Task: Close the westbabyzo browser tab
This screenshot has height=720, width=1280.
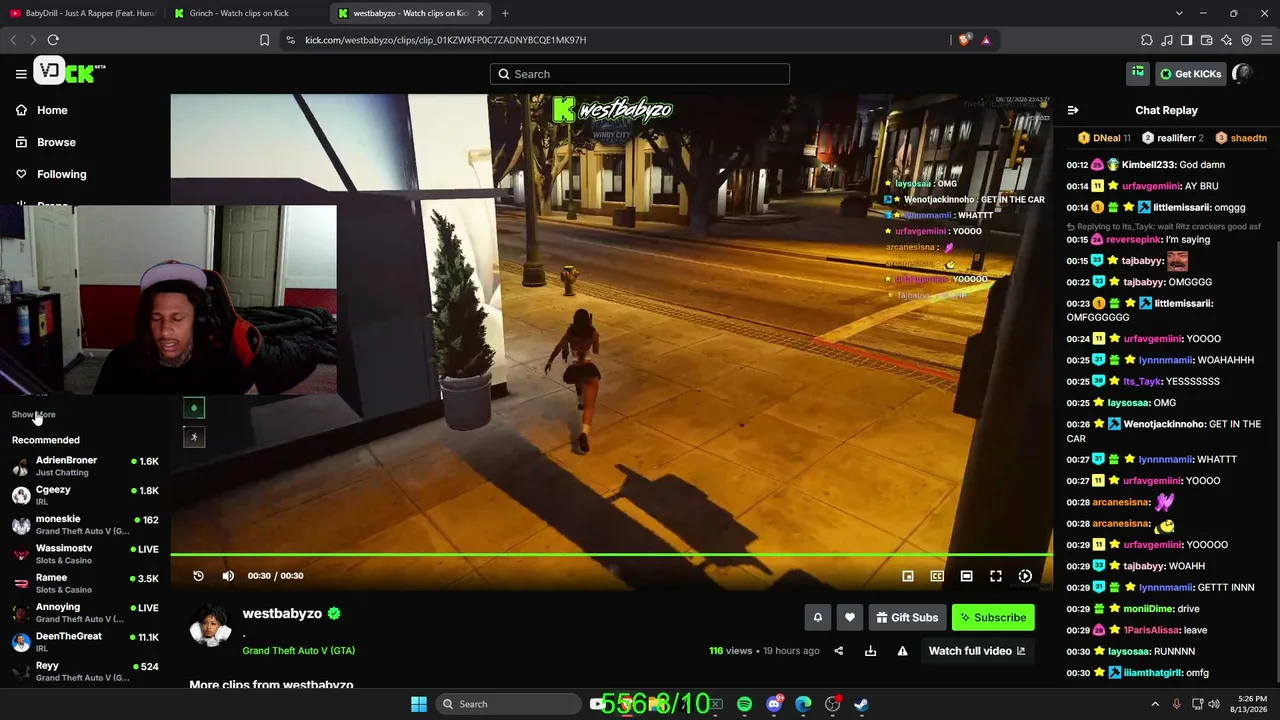Action: tap(478, 13)
